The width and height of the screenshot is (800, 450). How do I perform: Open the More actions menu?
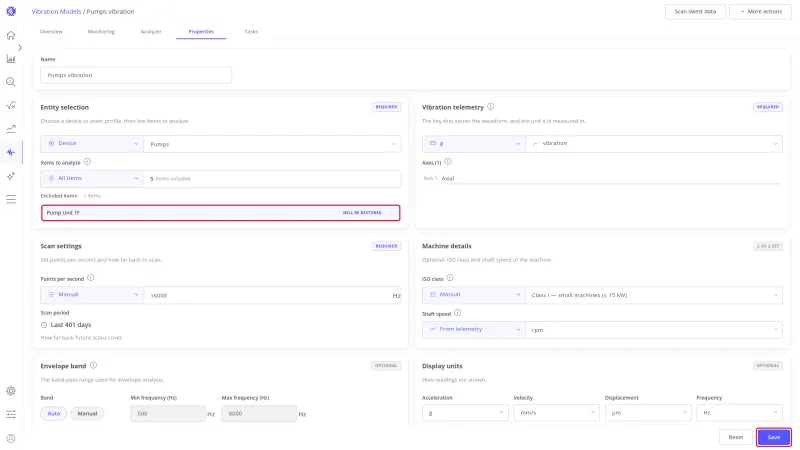(x=760, y=11)
